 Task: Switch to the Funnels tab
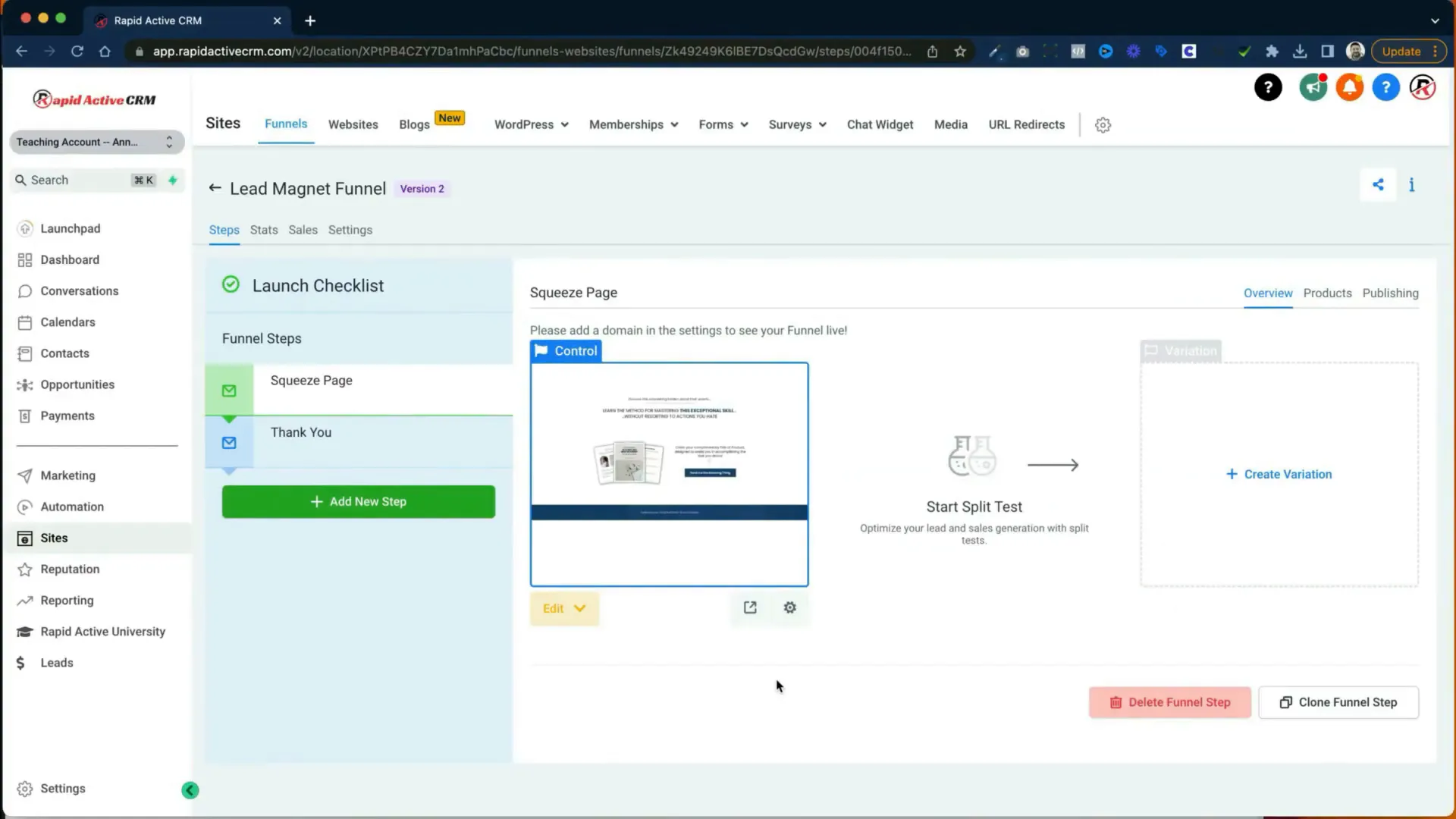pyautogui.click(x=286, y=124)
